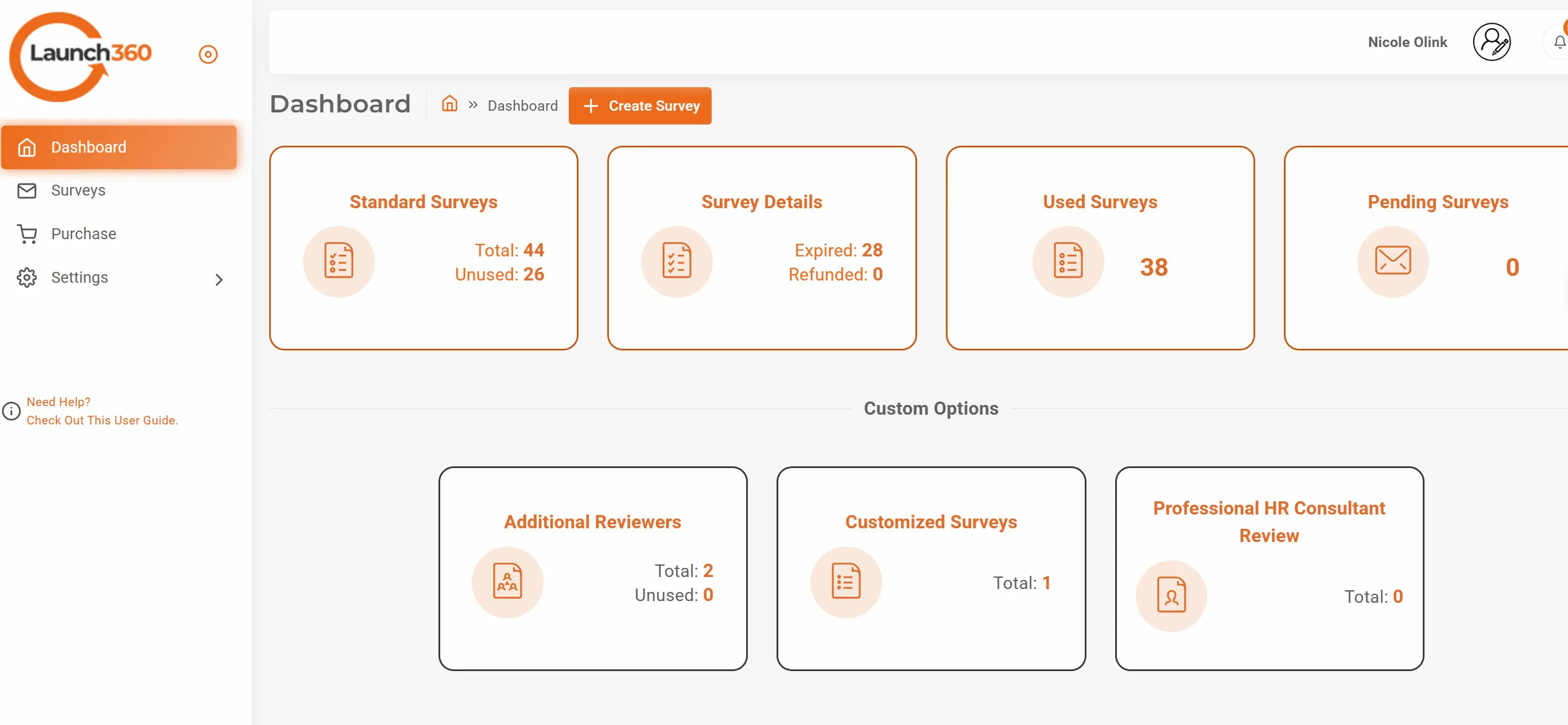The width and height of the screenshot is (1568, 725).
Task: Click the Used Surveys list icon
Action: click(x=1068, y=262)
